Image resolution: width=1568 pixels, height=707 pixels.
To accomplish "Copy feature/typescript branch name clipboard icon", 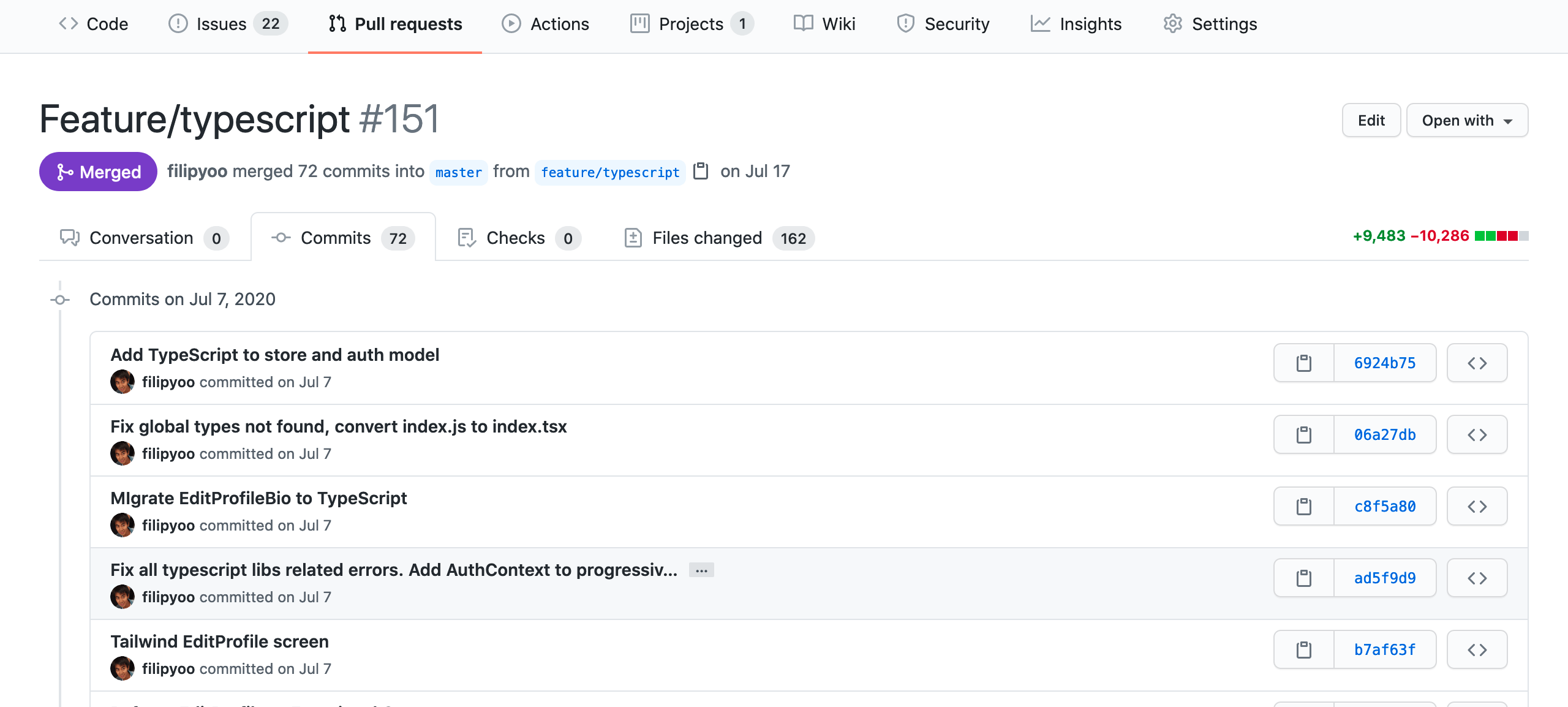I will tap(701, 171).
